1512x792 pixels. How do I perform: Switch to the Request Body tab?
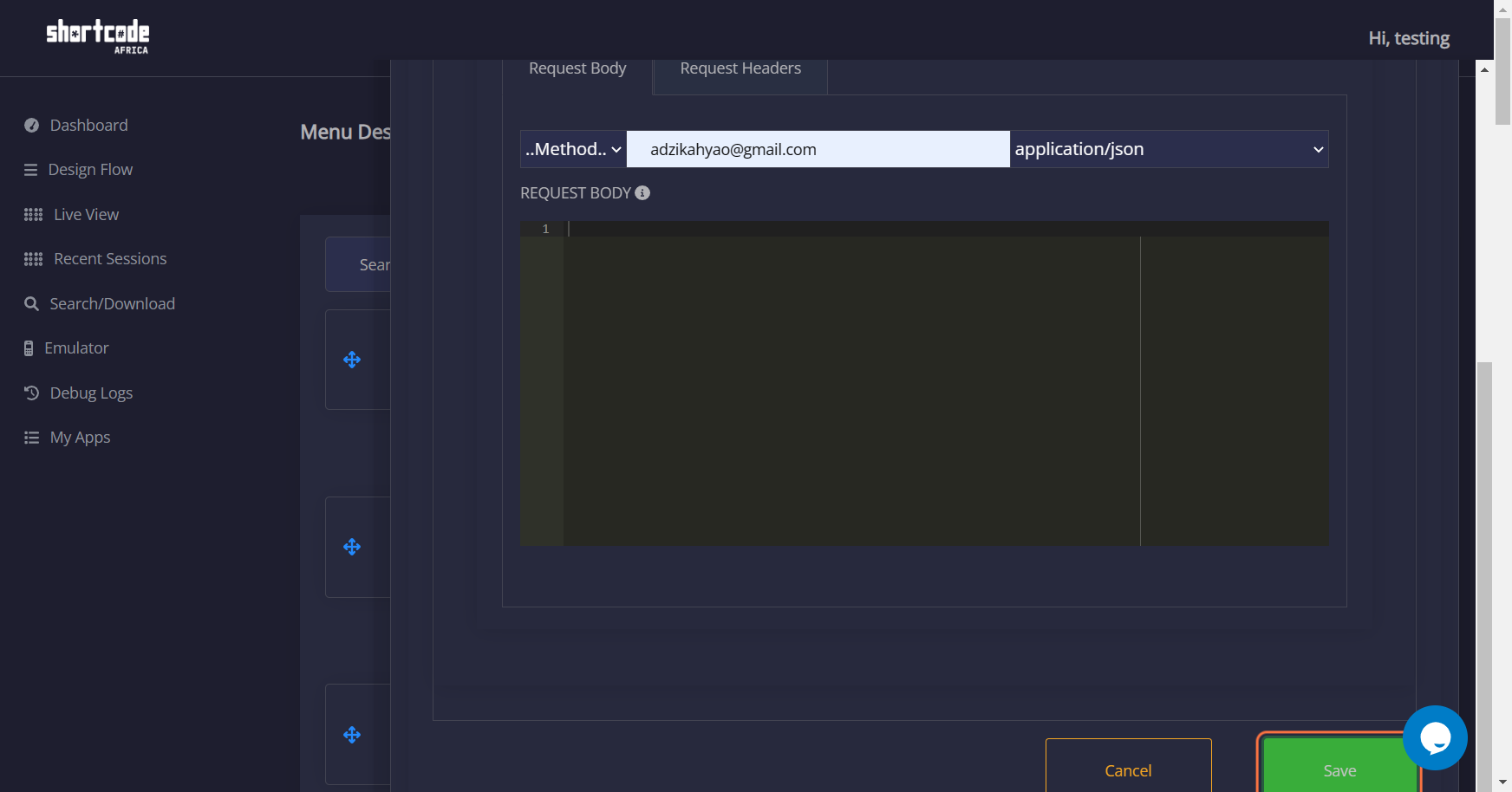pos(577,68)
